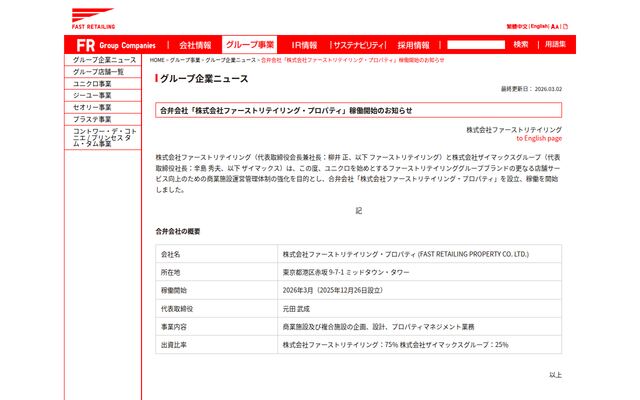The height and width of the screenshot is (400, 640).
Task: Open the IR情報 menu
Action: pos(304,45)
